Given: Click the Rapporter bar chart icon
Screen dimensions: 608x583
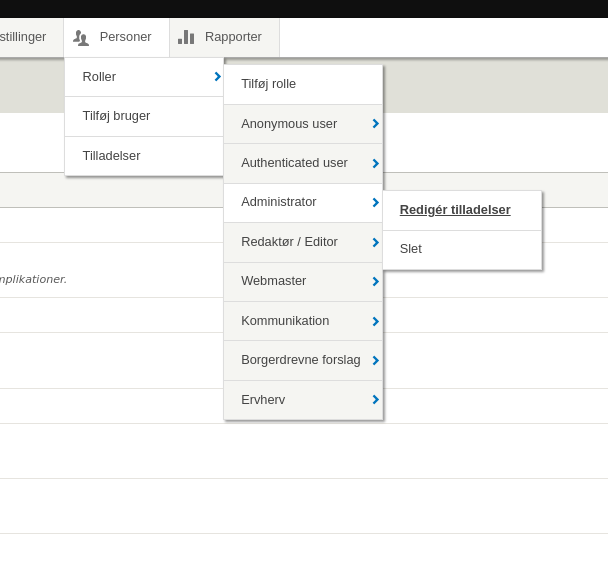Looking at the screenshot, I should [x=186, y=38].
